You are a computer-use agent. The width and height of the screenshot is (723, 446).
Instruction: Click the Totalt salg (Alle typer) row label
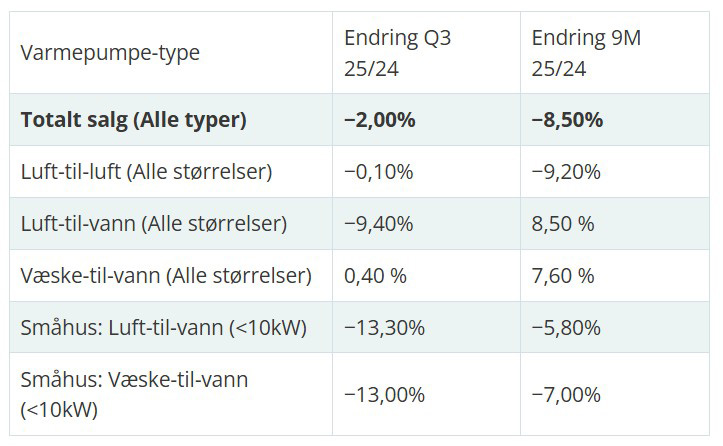click(x=133, y=120)
